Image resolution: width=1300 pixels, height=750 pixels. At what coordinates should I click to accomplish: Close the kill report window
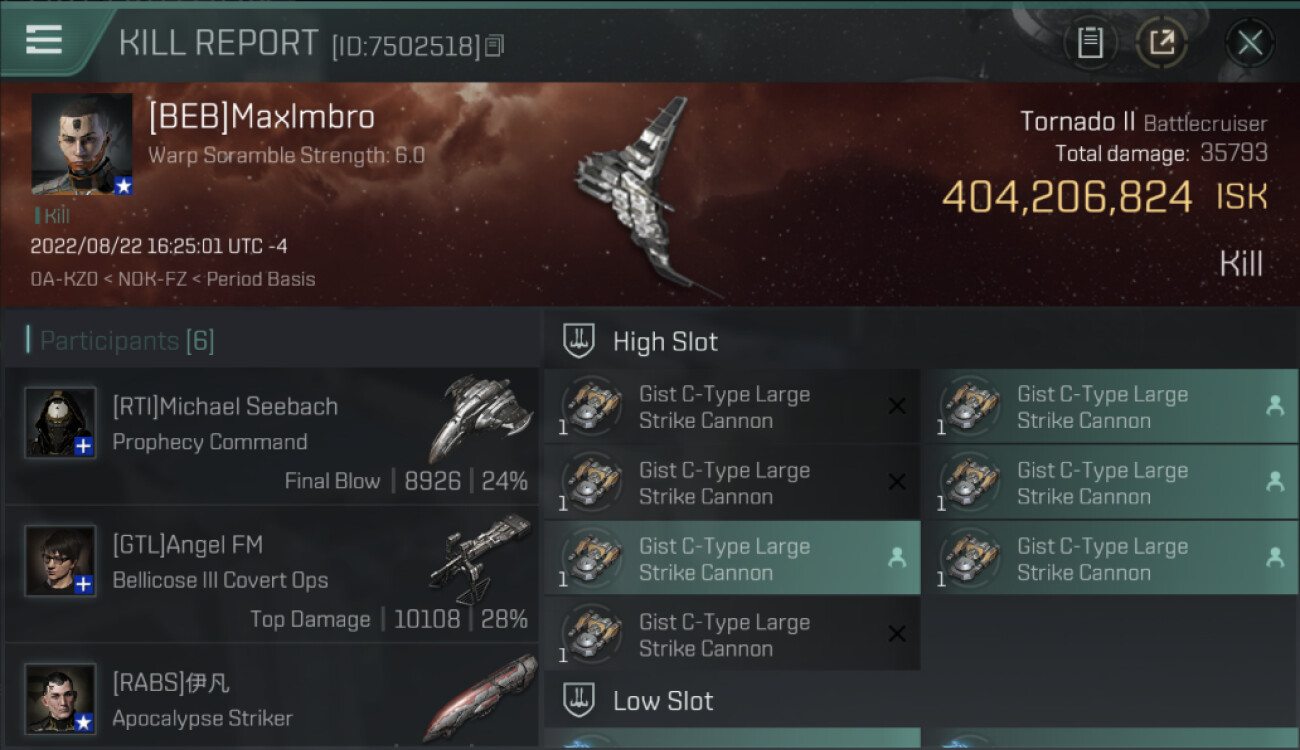tap(1250, 43)
